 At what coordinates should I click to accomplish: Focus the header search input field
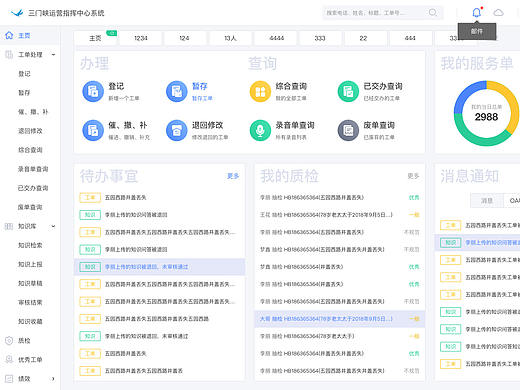(383, 13)
